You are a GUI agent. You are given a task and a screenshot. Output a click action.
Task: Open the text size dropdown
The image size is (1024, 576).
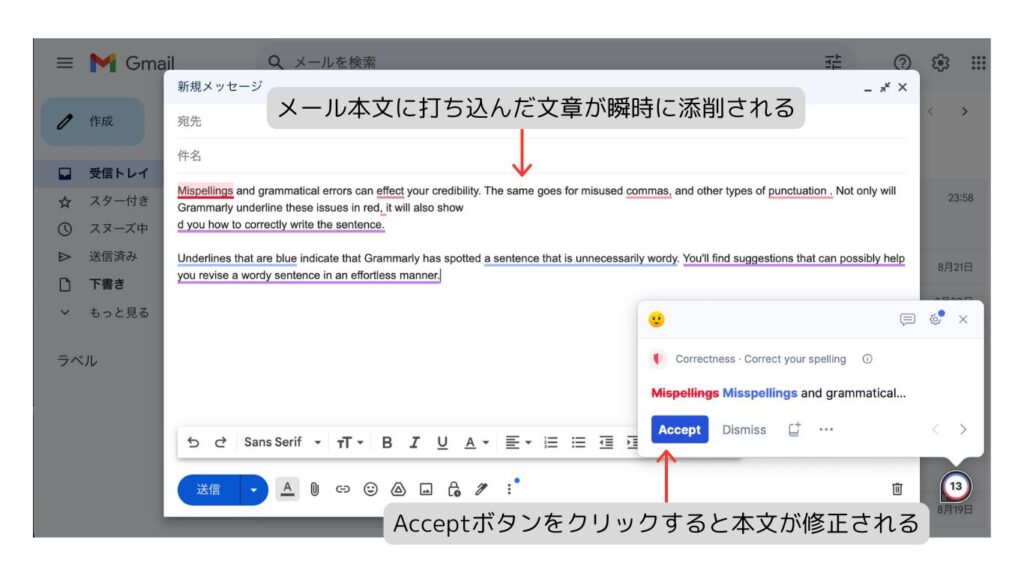350,442
